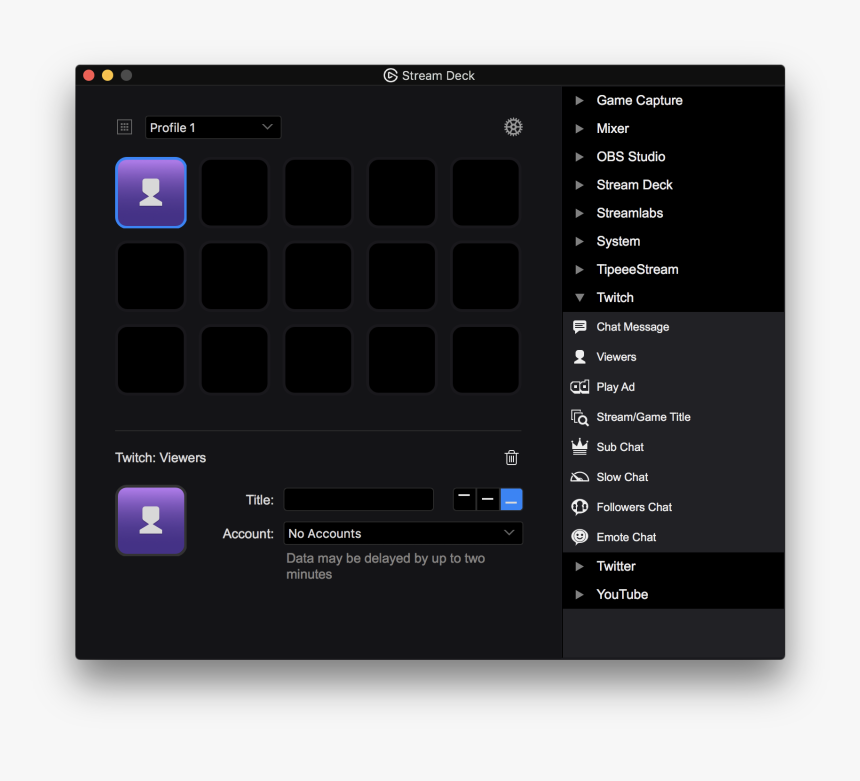This screenshot has width=860, height=781.
Task: Set title alignment to top
Action: [464, 500]
